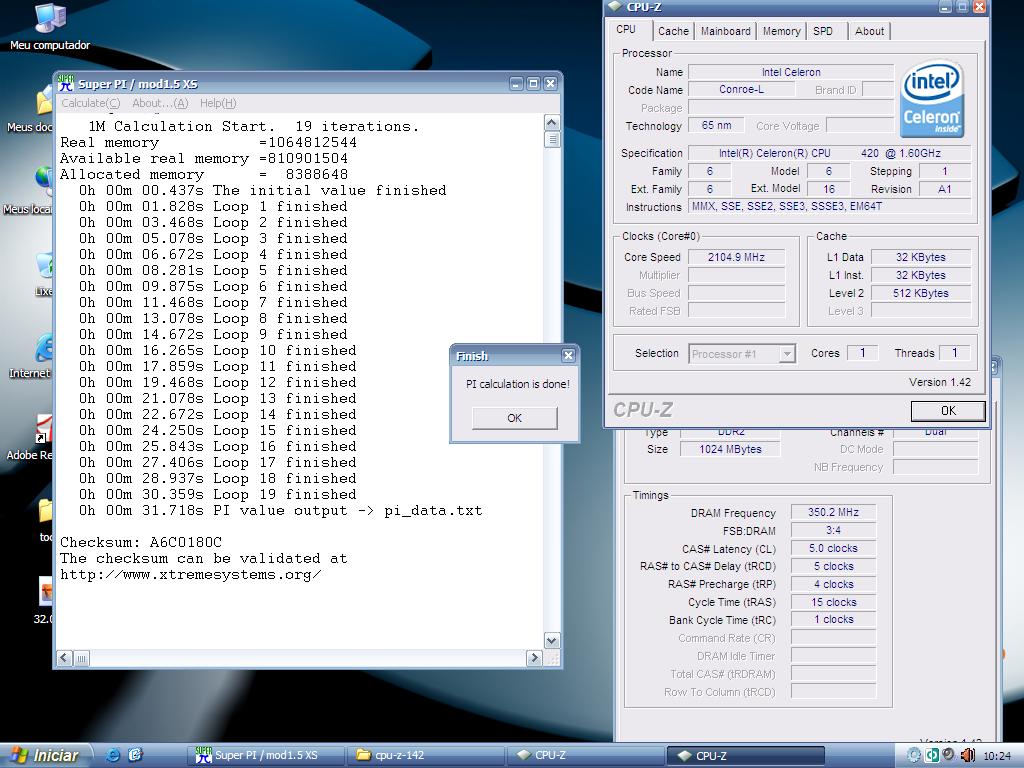Click the Revision A1 field
The width and height of the screenshot is (1024, 768).
[944, 189]
